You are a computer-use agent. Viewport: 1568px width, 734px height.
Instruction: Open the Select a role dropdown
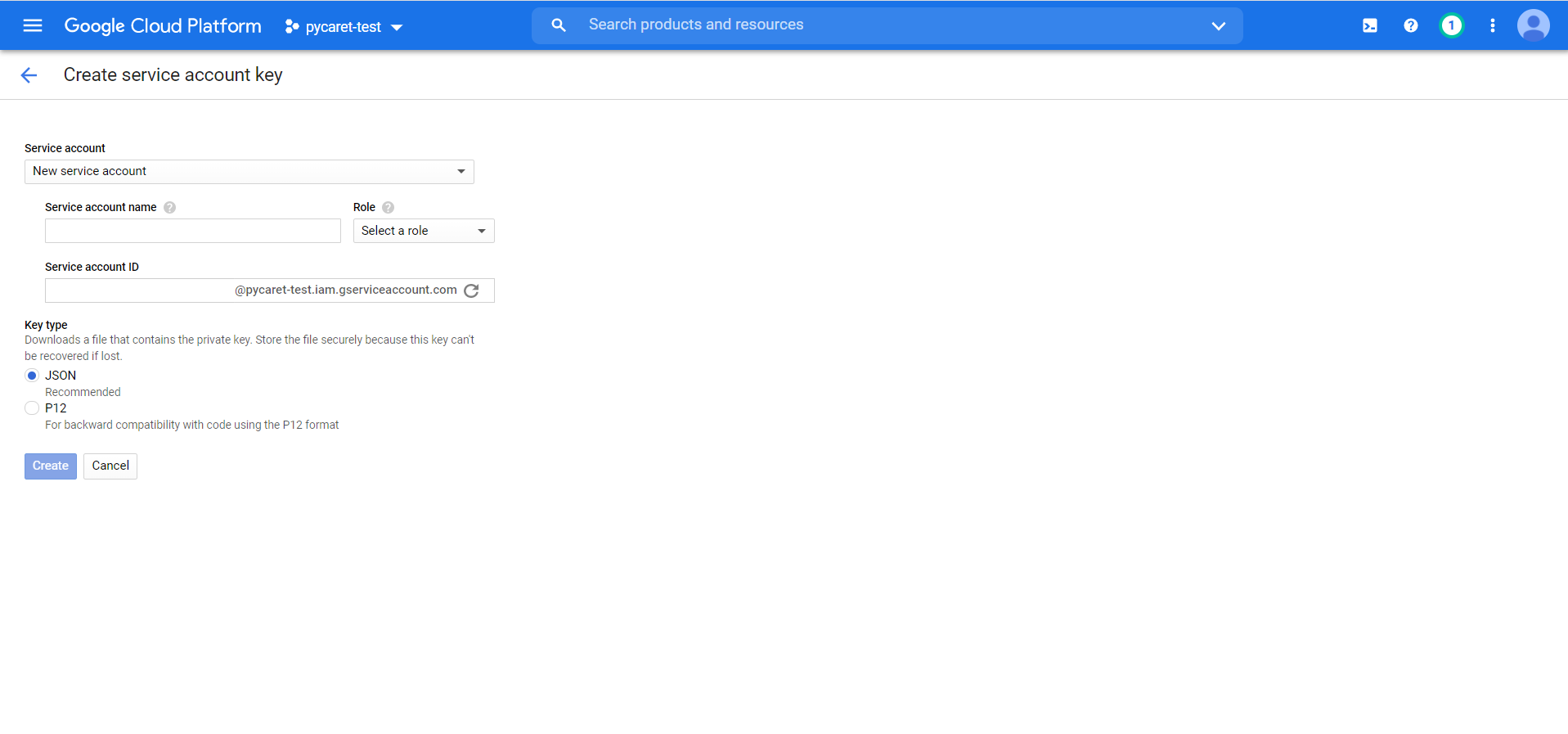click(x=423, y=232)
